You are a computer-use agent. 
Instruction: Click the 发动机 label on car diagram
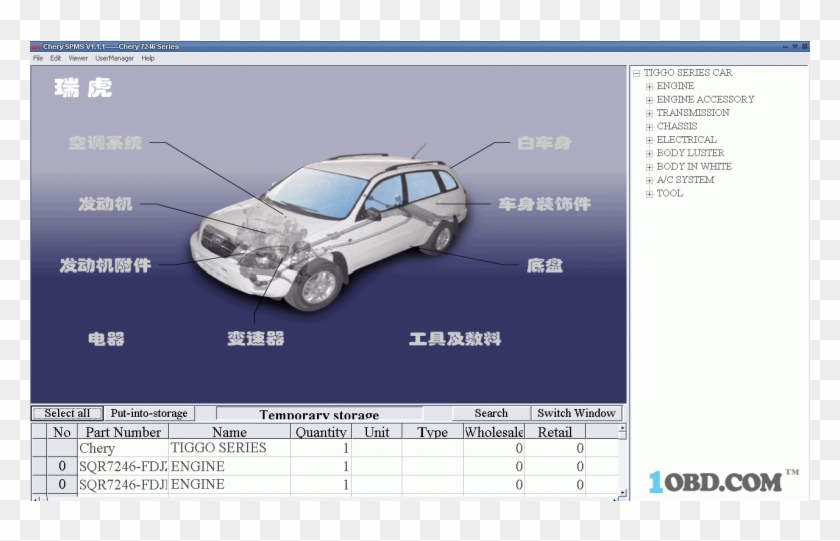point(105,204)
